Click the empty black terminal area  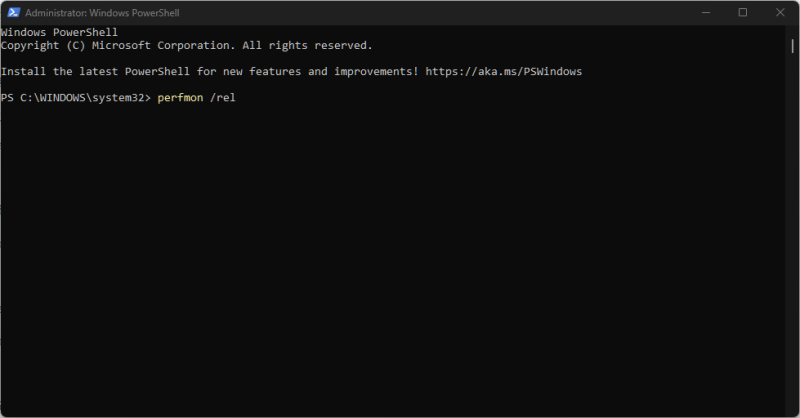[400, 260]
